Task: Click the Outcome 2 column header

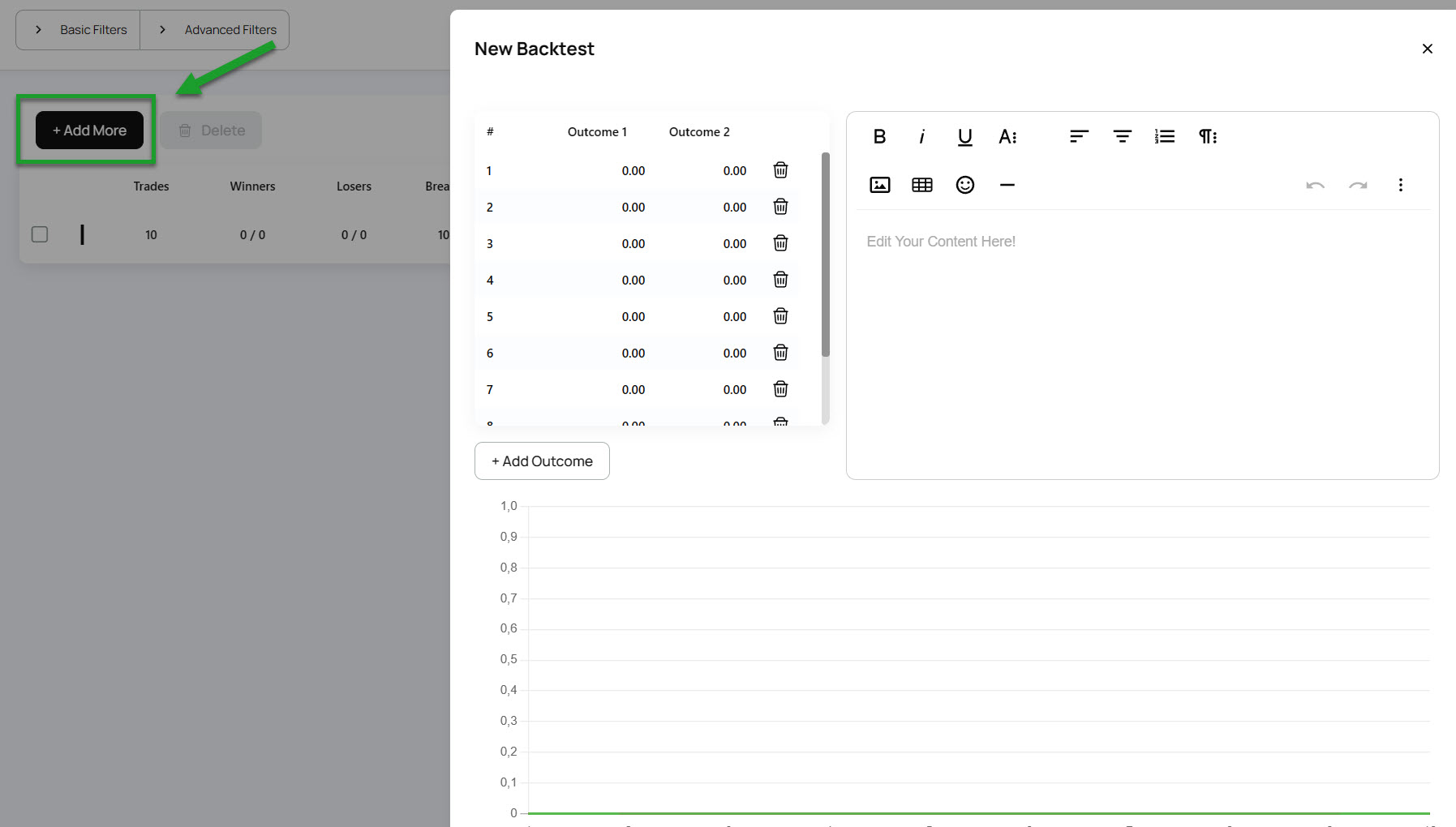Action: pos(699,132)
